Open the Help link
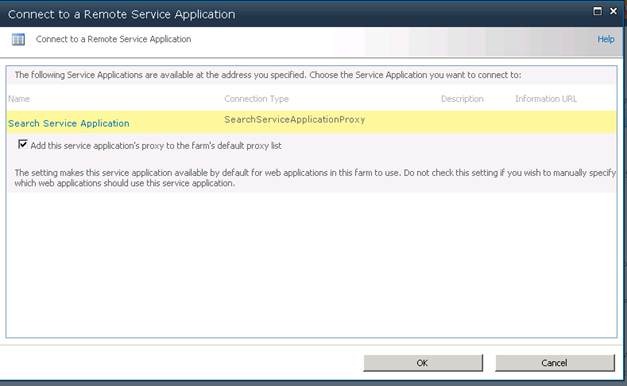This screenshot has height=386, width=627. (606, 39)
